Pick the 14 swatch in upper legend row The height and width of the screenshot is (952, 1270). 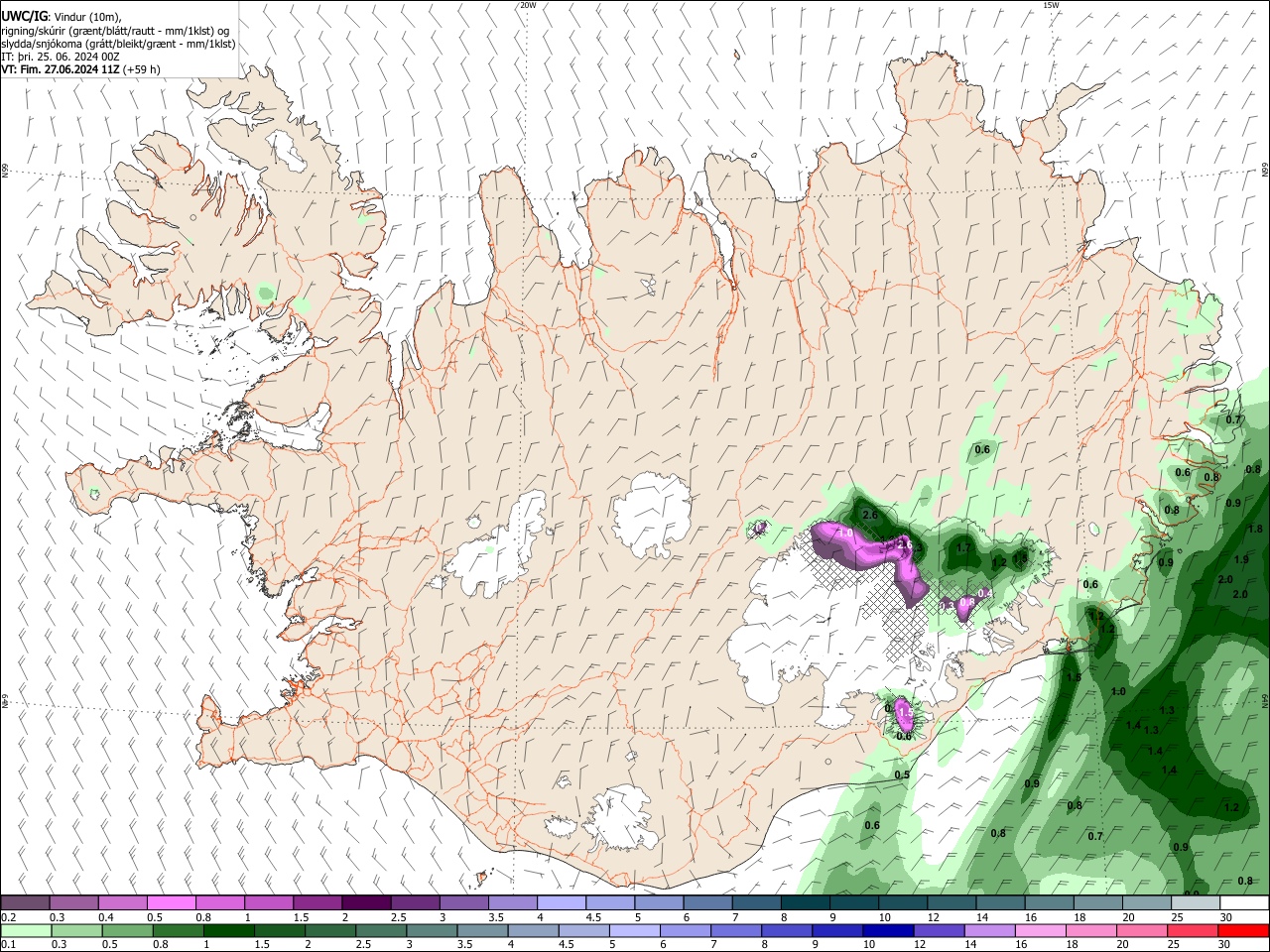click(x=999, y=902)
